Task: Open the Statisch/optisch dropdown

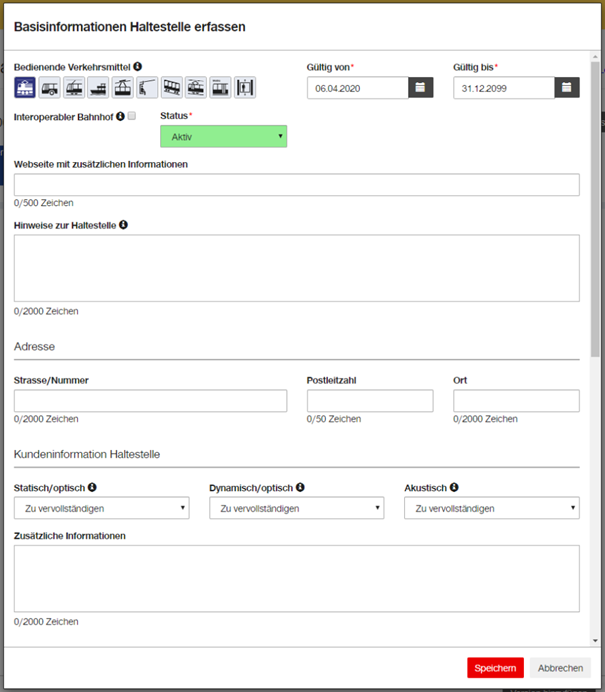Action: [101, 508]
